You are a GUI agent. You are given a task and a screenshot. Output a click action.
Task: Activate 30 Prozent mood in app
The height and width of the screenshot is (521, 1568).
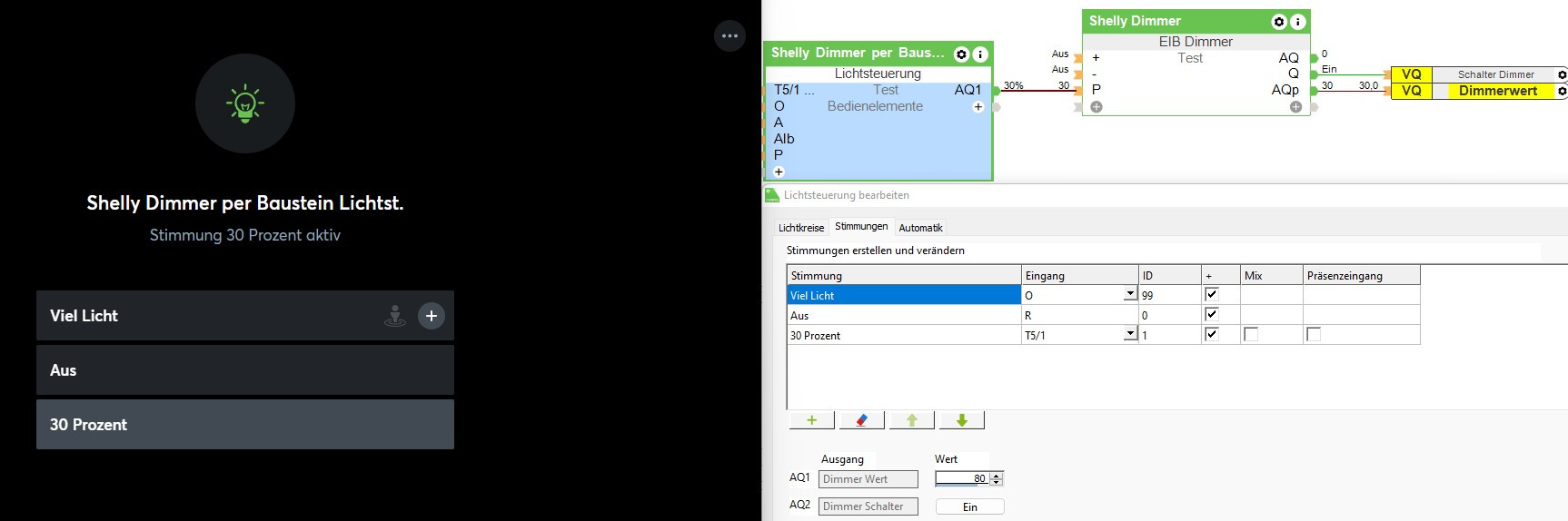245,425
